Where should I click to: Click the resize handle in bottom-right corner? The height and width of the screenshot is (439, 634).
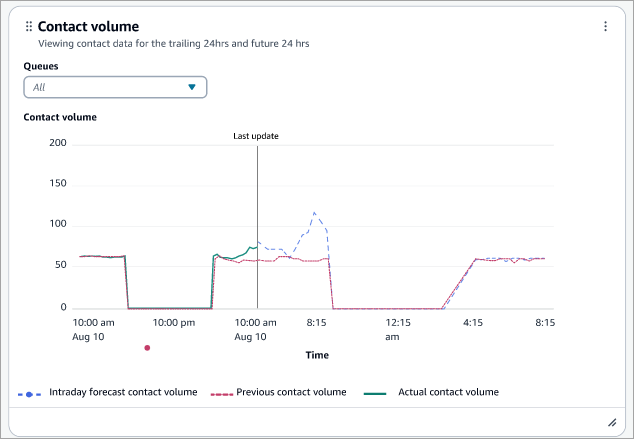pos(611,423)
